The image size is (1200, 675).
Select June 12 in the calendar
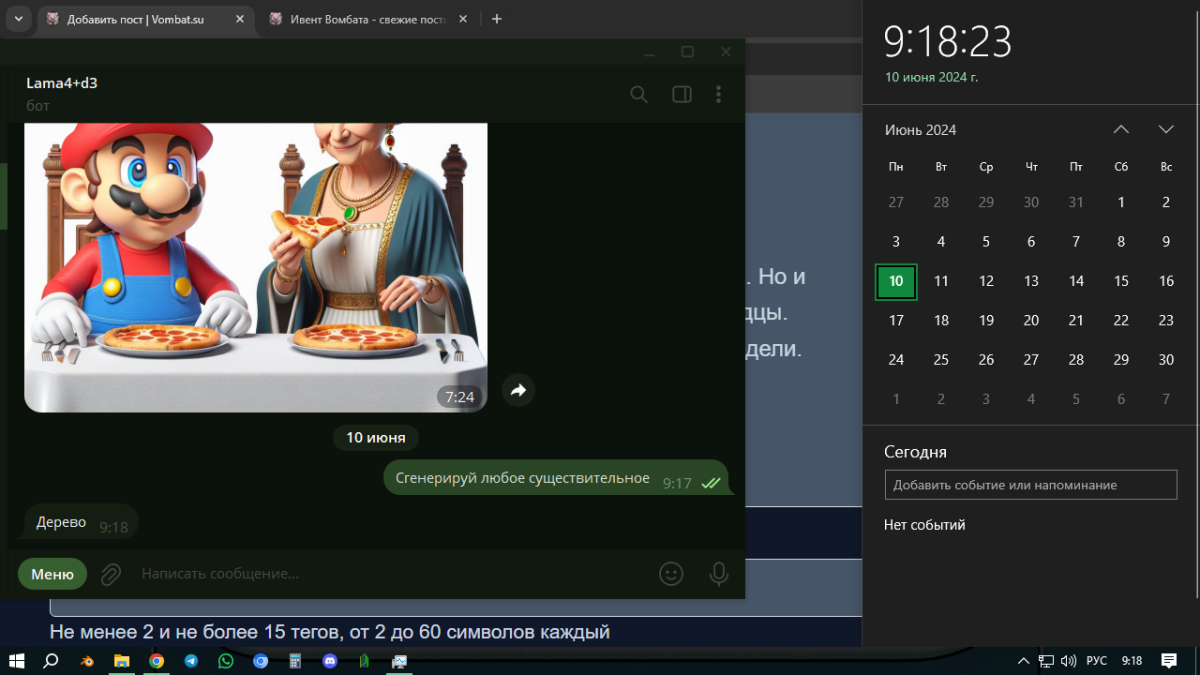point(986,282)
